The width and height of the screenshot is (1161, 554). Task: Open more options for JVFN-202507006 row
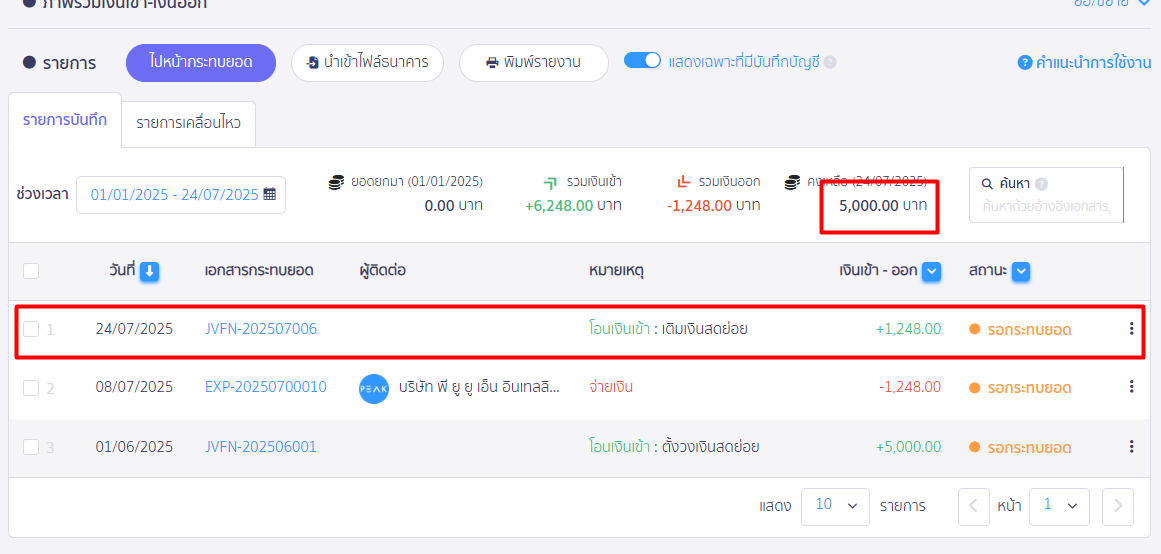click(x=1131, y=329)
